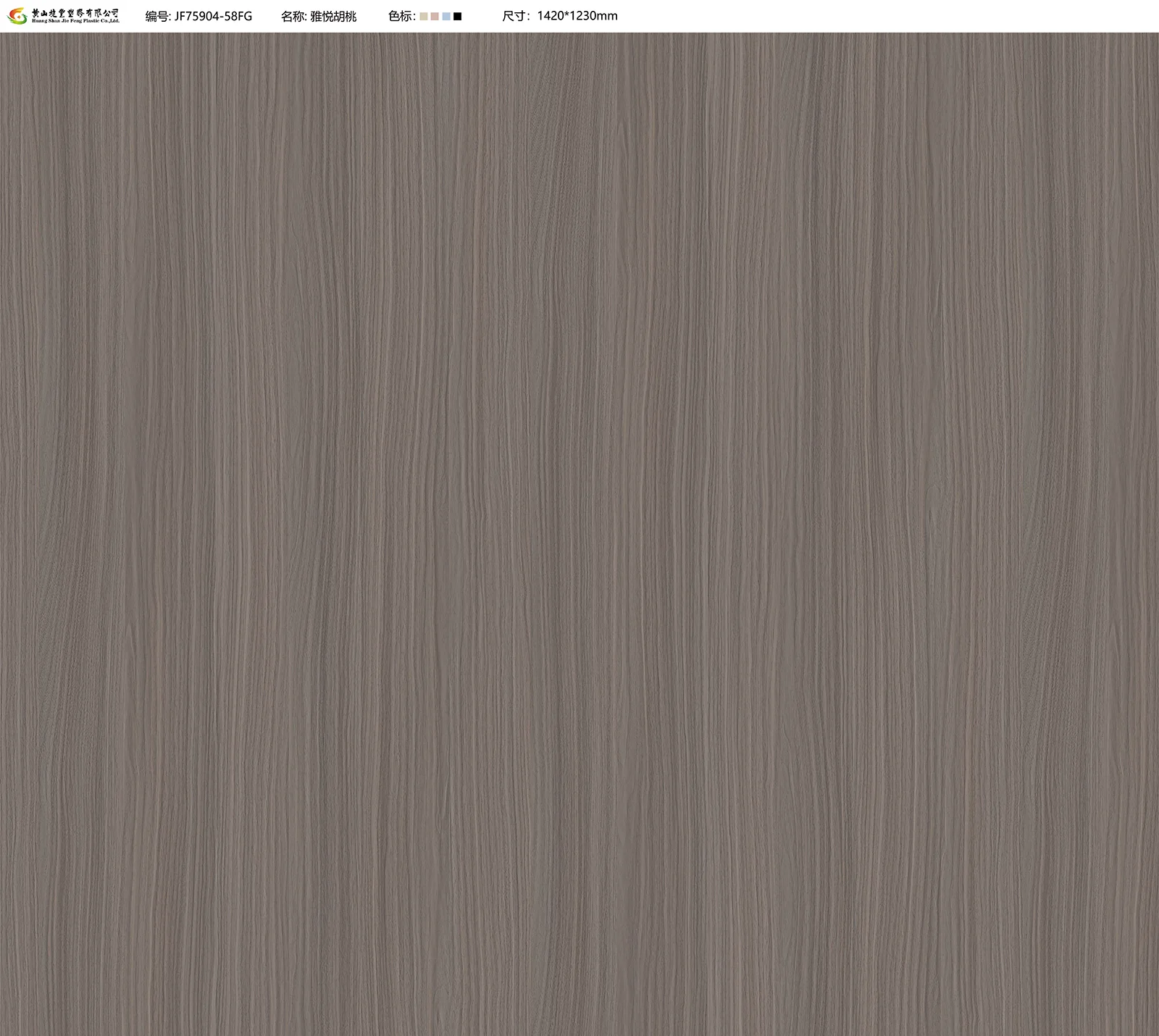Pick the light blue color swatch
This screenshot has width=1159, height=1036.
[x=446, y=16]
